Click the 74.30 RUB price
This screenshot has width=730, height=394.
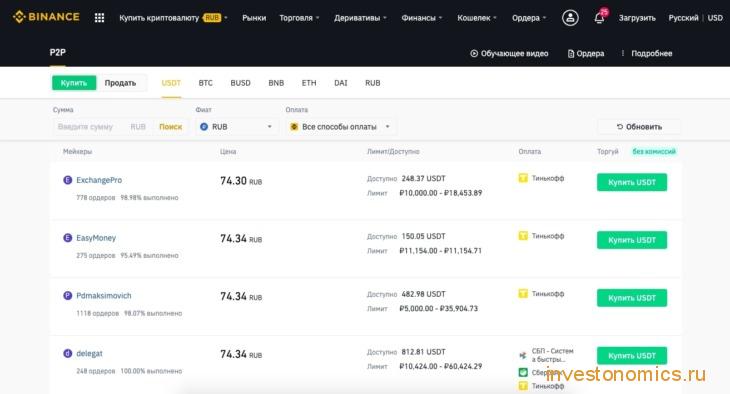click(241, 181)
